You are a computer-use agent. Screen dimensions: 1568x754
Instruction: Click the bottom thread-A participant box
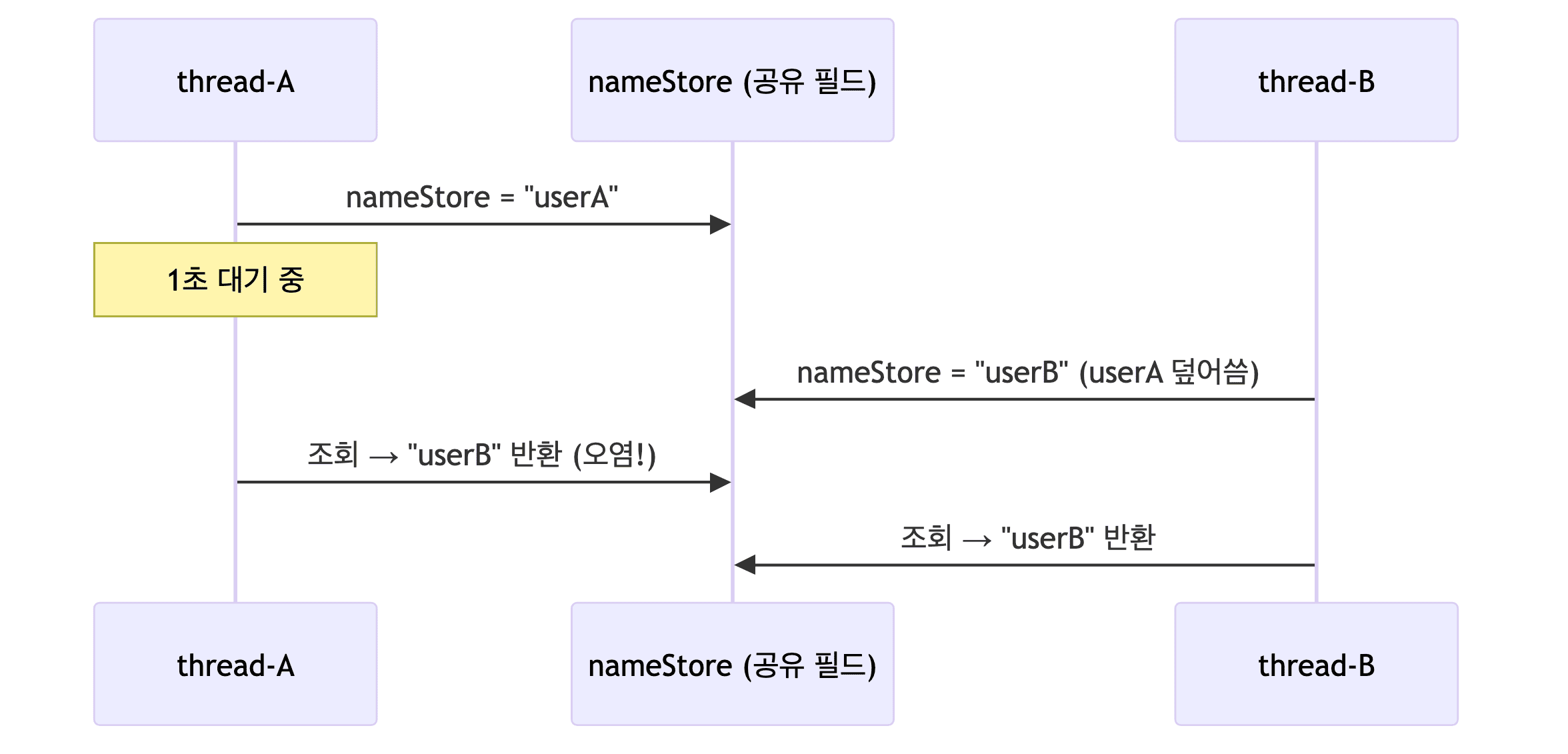[235, 664]
